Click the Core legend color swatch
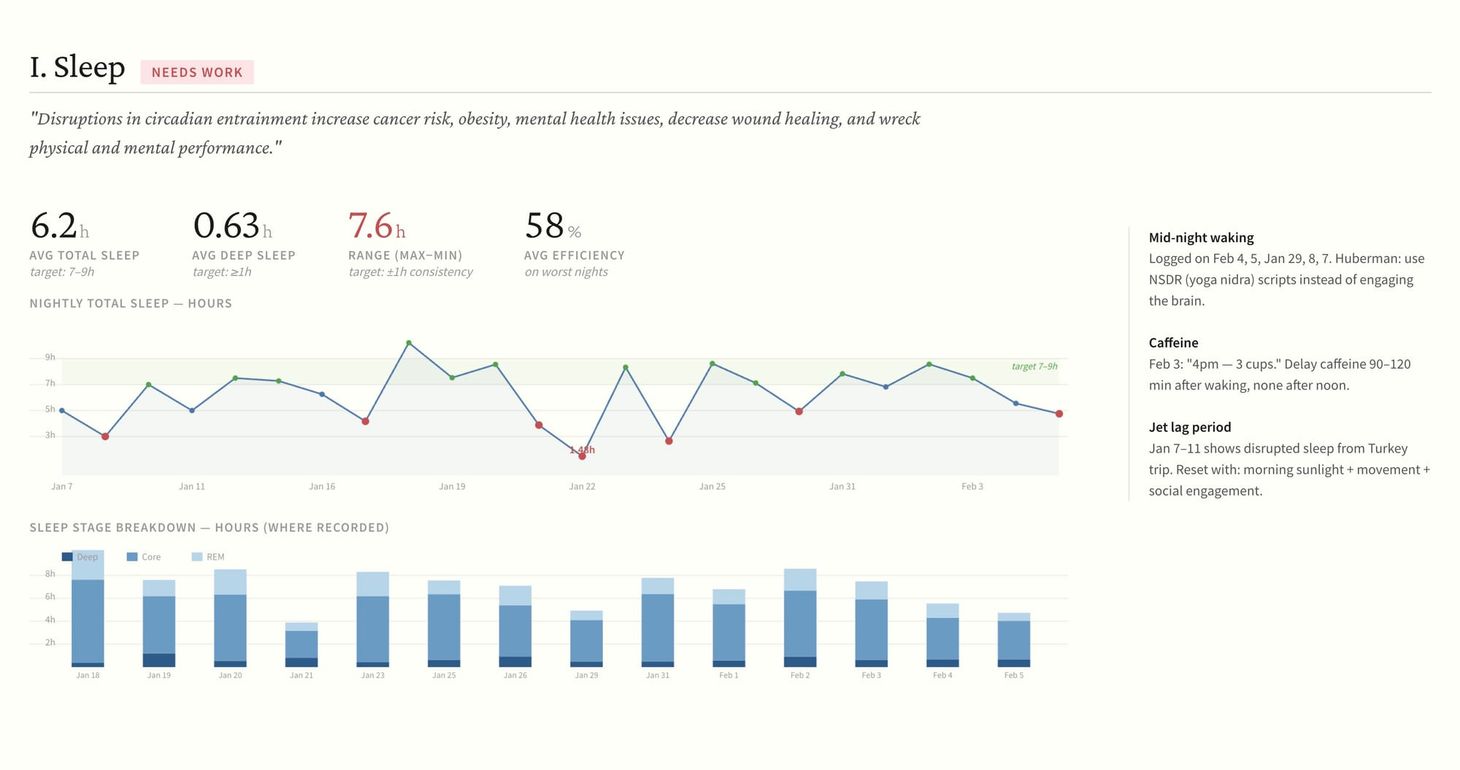The image size is (1460, 770). pyautogui.click(x=132, y=557)
